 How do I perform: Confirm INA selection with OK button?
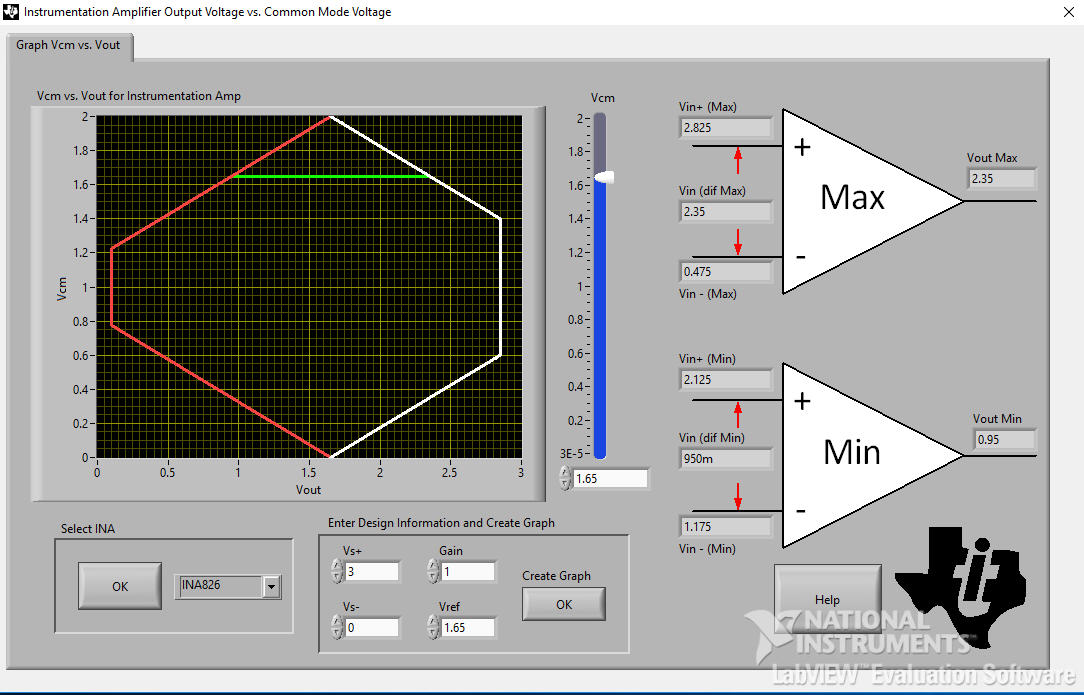120,586
